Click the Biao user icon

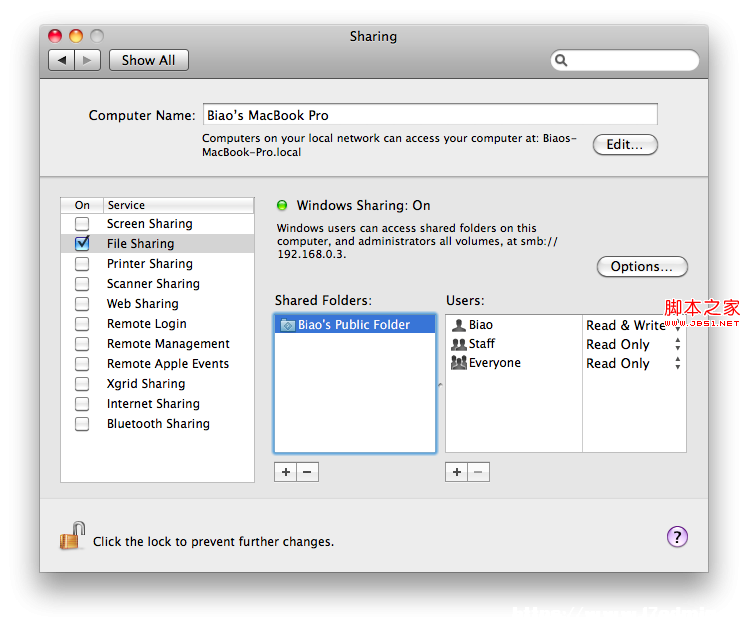[x=458, y=325]
